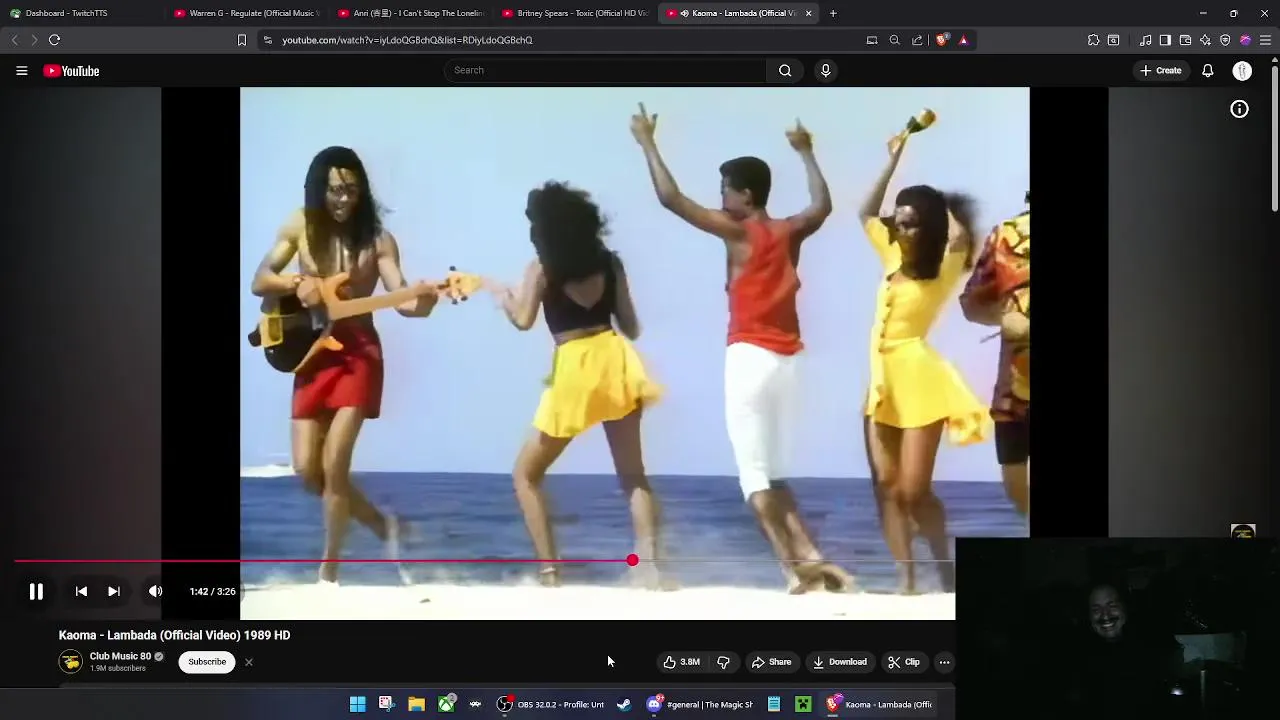Image resolution: width=1280 pixels, height=720 pixels.
Task: Switch to Warren G - Regulate tab
Action: click(x=248, y=13)
